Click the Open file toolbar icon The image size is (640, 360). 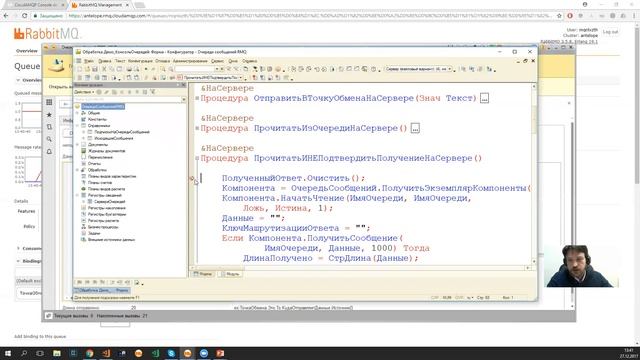[x=87, y=69]
